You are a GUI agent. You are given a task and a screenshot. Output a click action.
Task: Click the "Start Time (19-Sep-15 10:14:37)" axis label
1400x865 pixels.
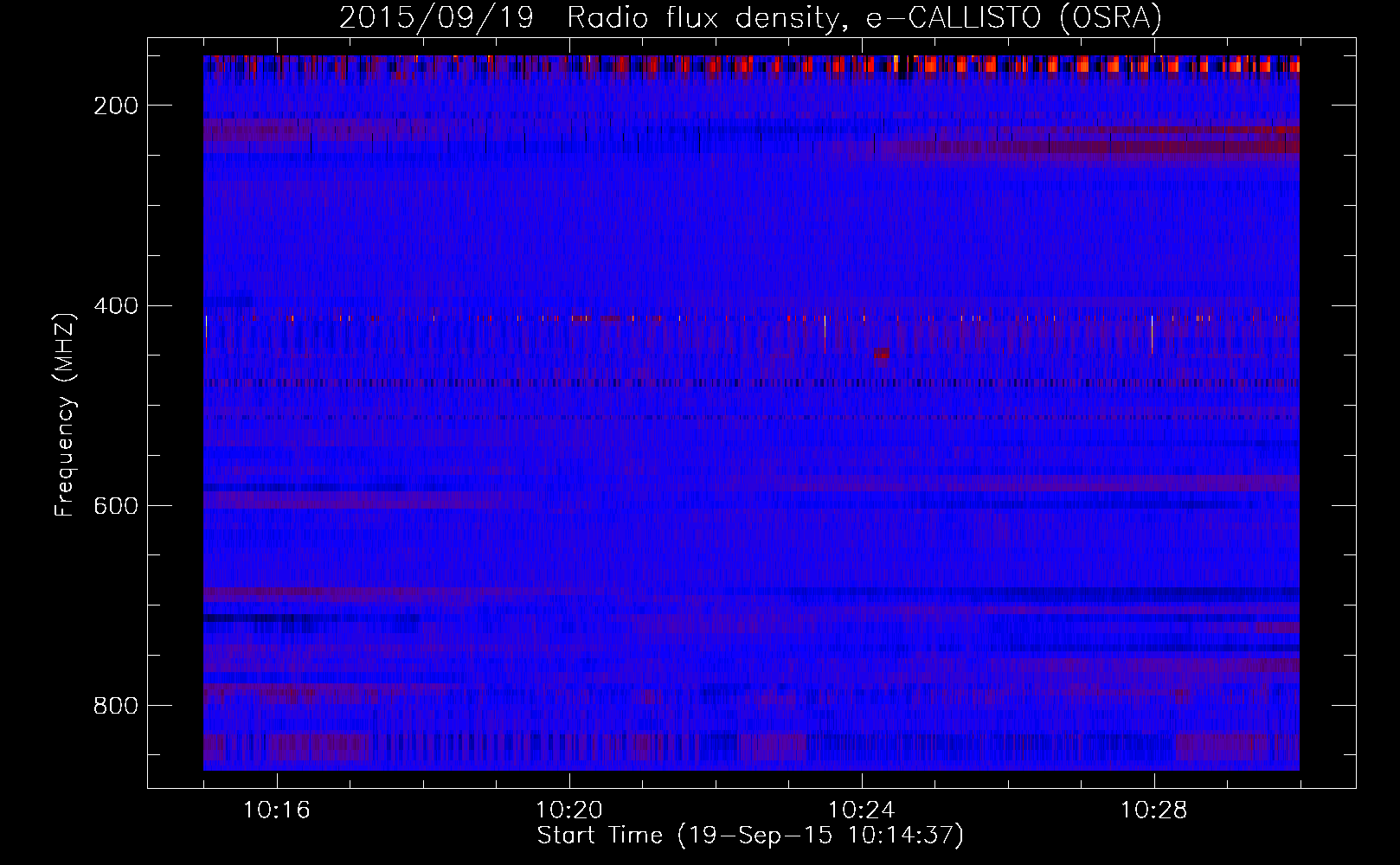[750, 836]
